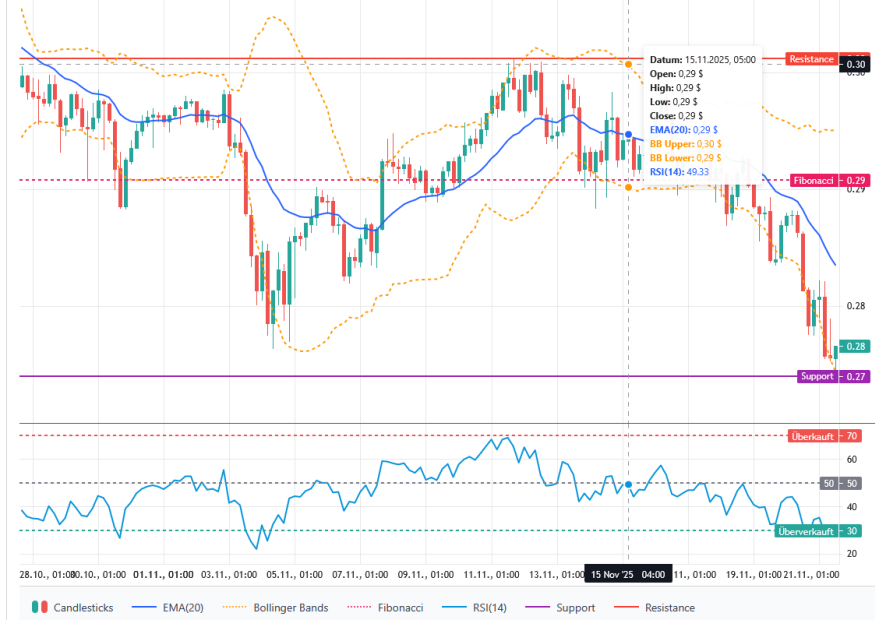Image resolution: width=879 pixels, height=620 pixels.
Task: Click the green 0.28 current price tag
Action: coord(857,347)
